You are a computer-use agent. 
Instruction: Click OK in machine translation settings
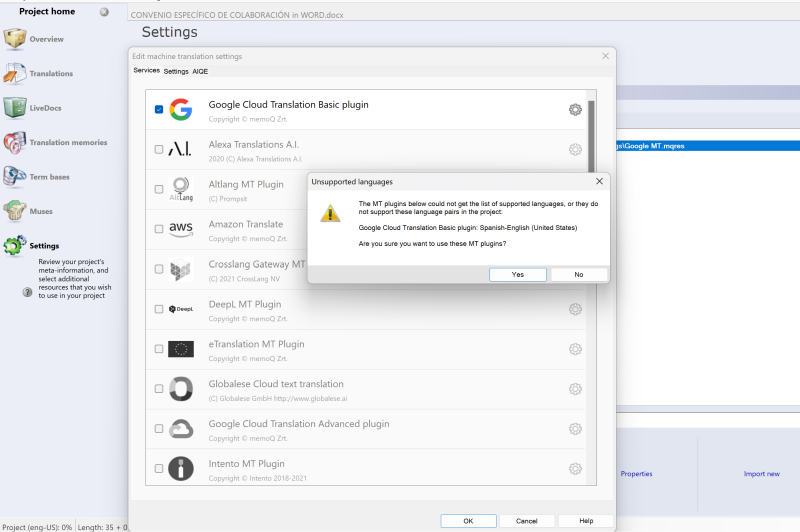[x=468, y=521]
